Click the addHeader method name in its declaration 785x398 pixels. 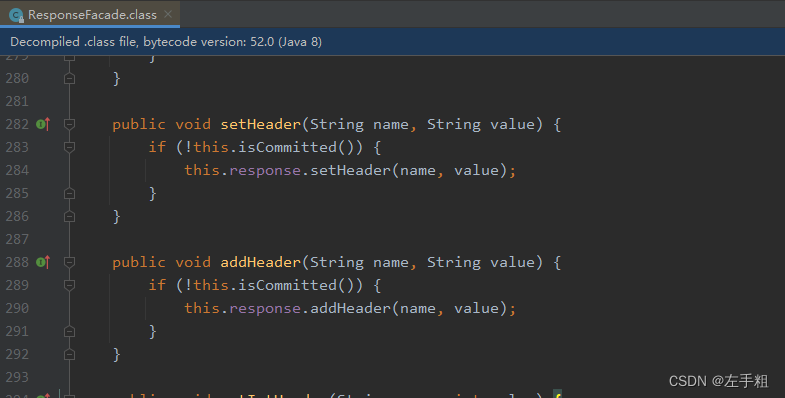[x=261, y=262]
